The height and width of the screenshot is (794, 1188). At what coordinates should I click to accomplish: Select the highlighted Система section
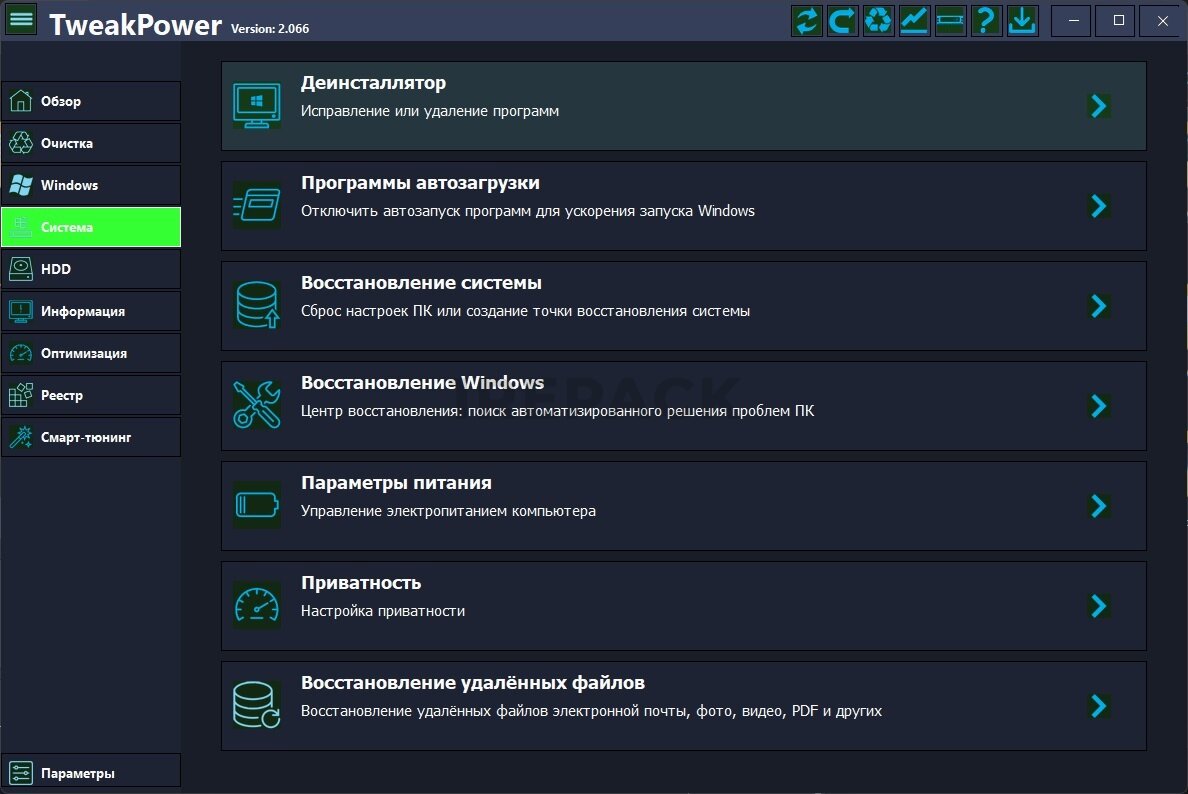pyautogui.click(x=91, y=227)
